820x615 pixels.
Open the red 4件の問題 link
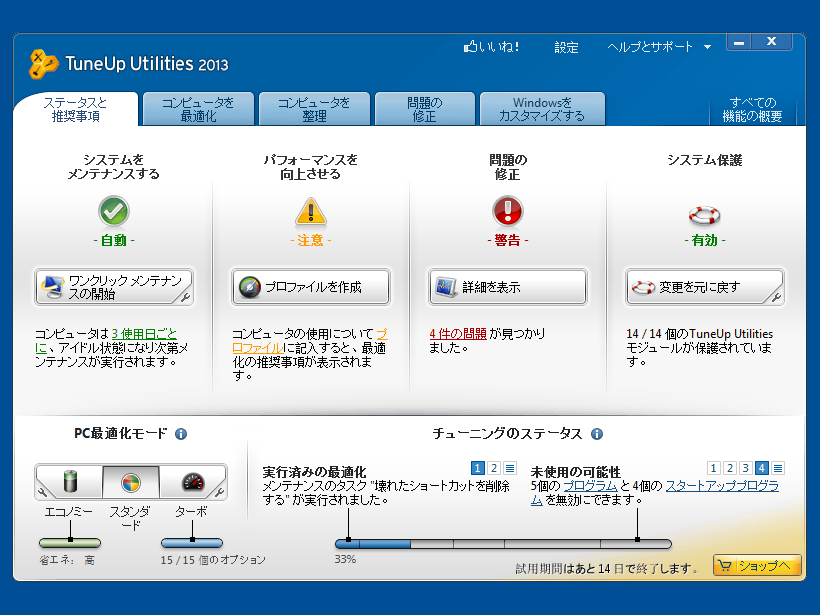click(458, 333)
